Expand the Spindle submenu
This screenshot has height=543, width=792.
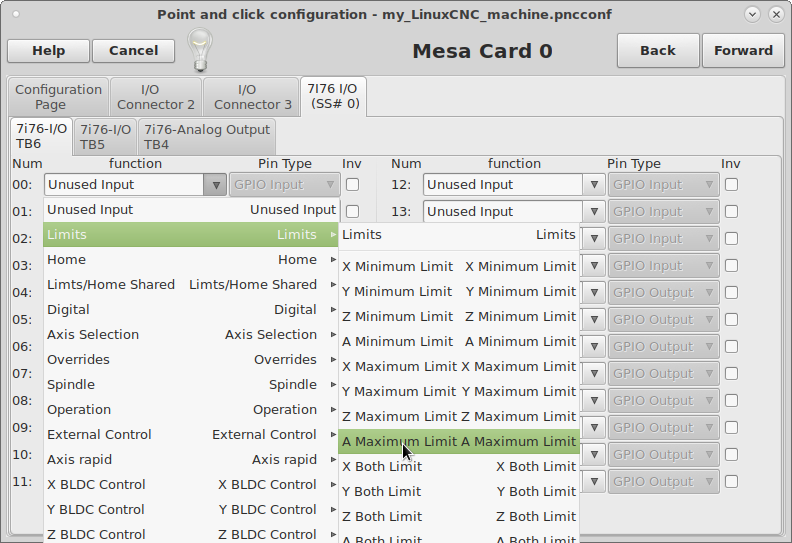pyautogui.click(x=191, y=385)
